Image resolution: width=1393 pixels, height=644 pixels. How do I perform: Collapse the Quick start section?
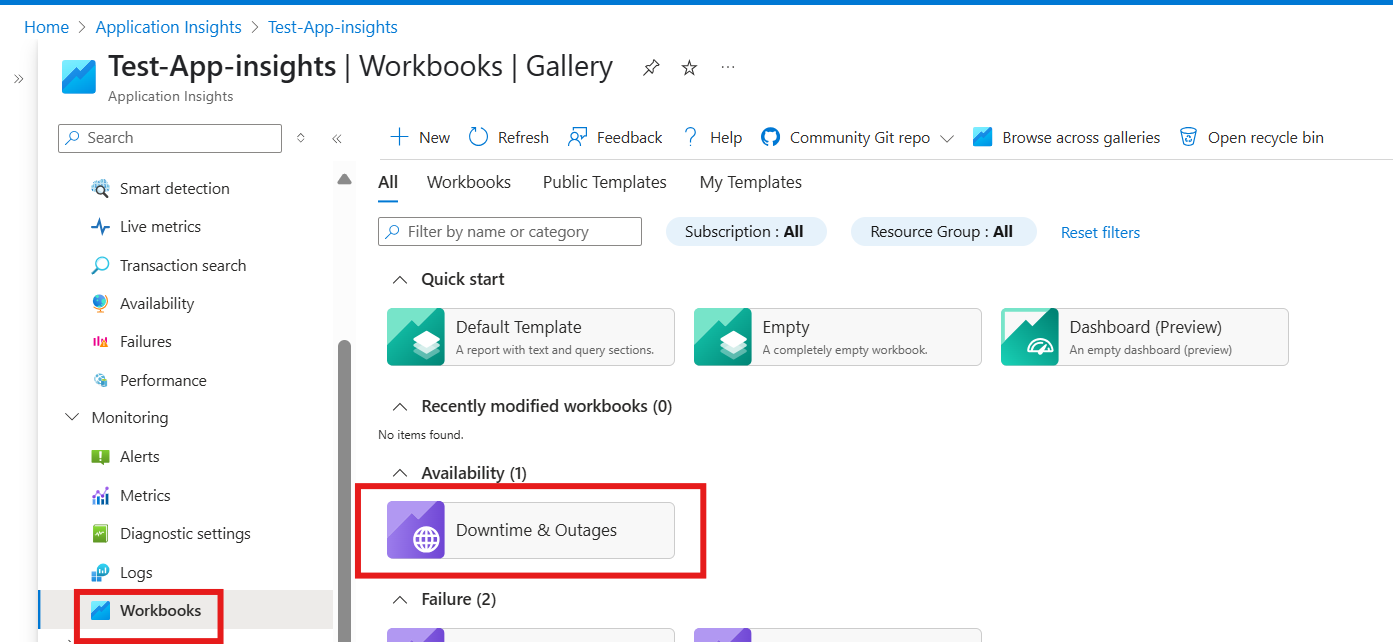tap(400, 279)
